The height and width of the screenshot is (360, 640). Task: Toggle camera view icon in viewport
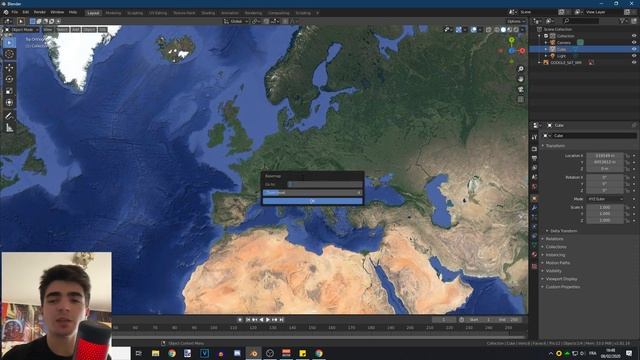pos(521,89)
